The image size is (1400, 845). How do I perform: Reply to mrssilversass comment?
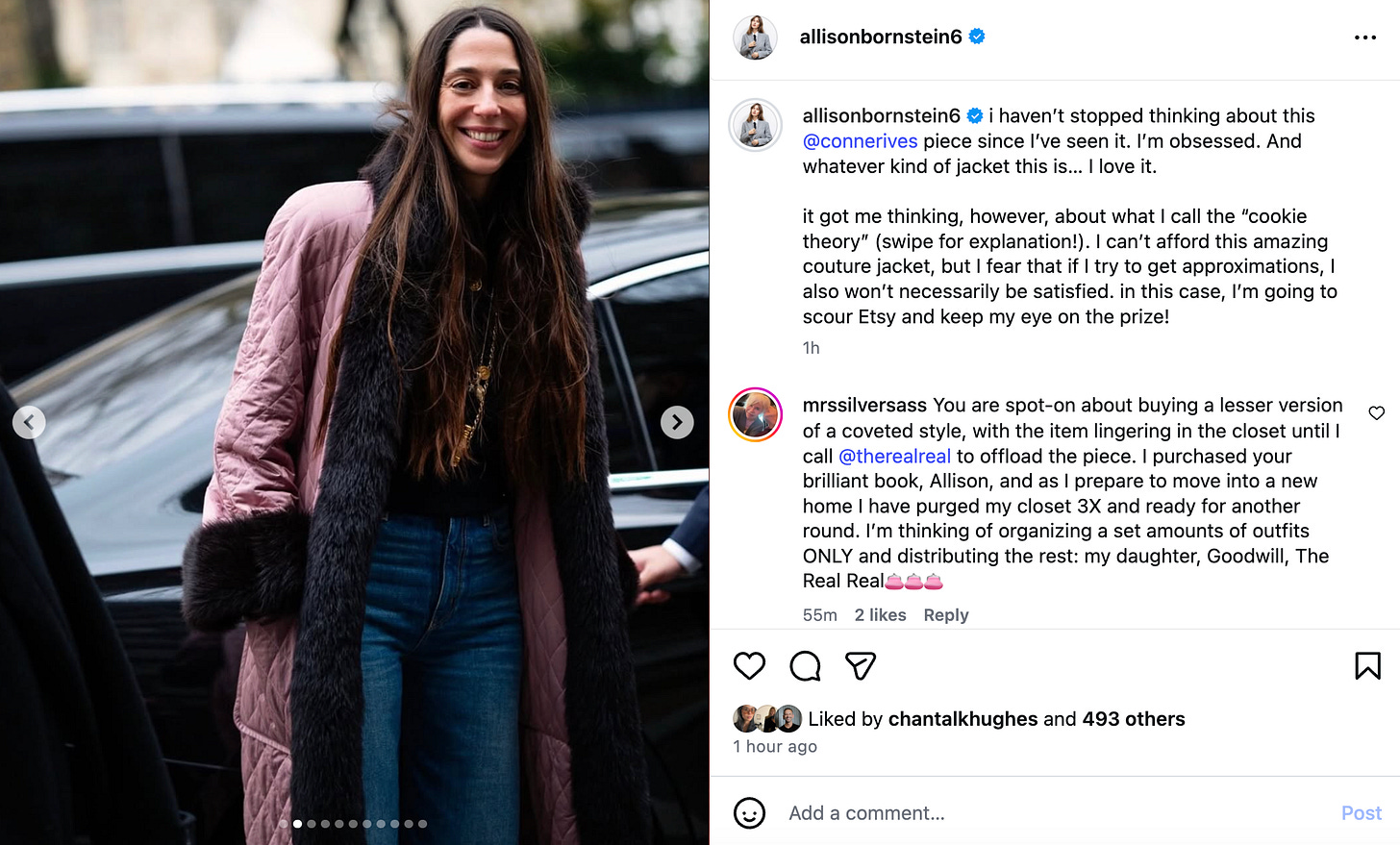pyautogui.click(x=946, y=615)
